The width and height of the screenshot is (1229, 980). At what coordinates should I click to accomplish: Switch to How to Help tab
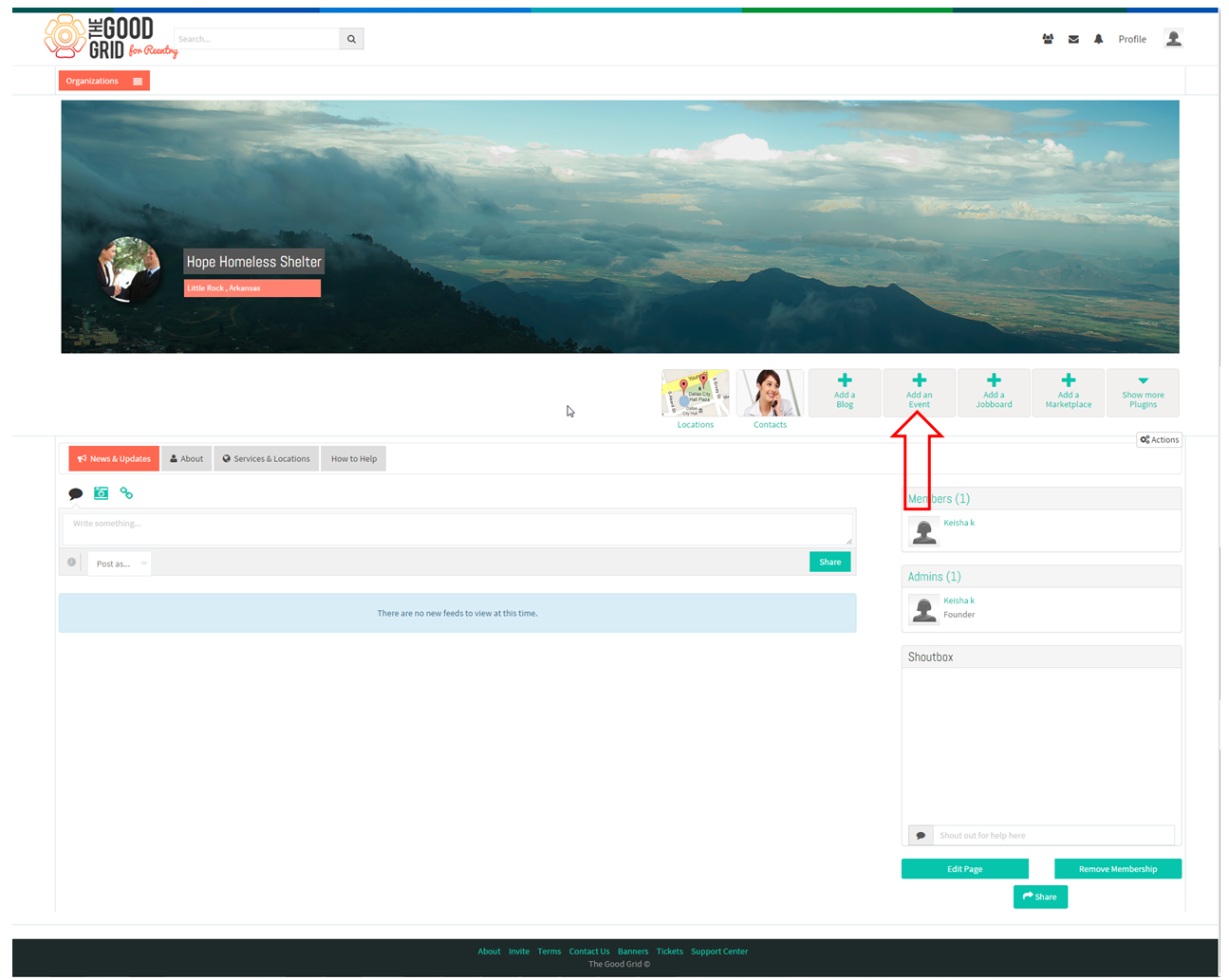point(354,459)
